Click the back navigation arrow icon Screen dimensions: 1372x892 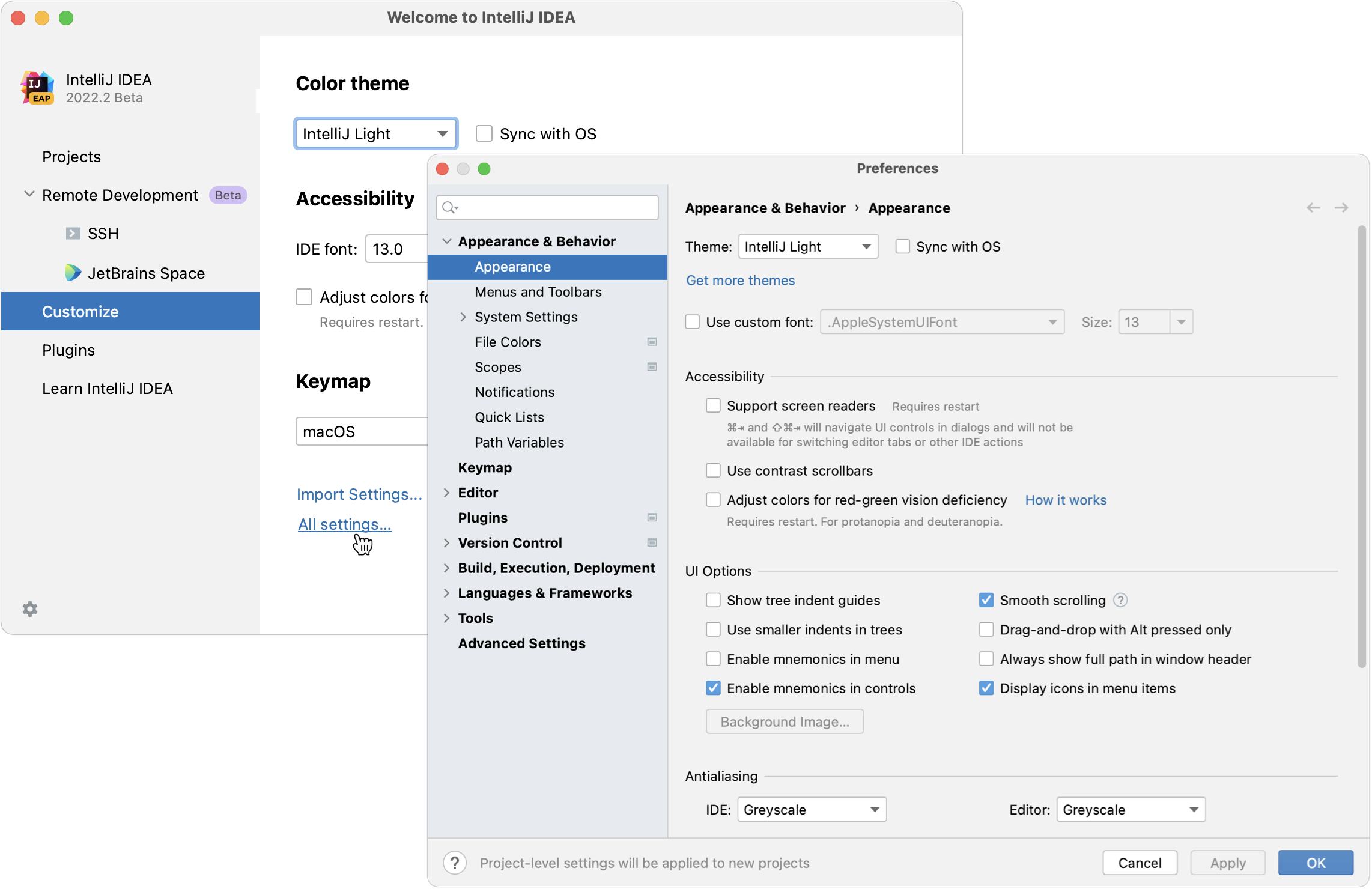point(1313,207)
